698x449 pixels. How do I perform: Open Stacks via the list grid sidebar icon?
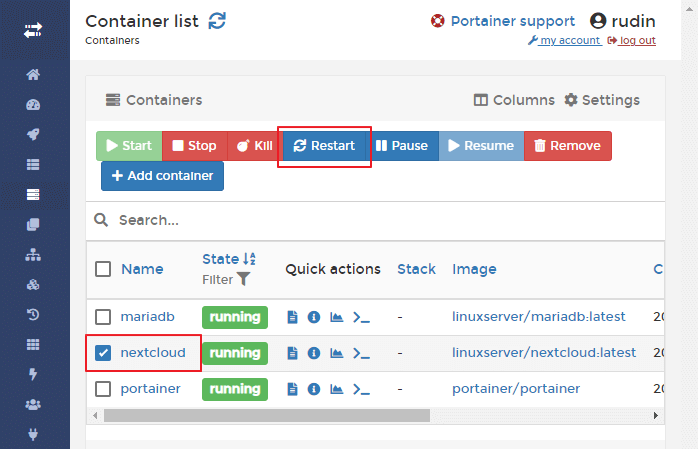pos(33,165)
